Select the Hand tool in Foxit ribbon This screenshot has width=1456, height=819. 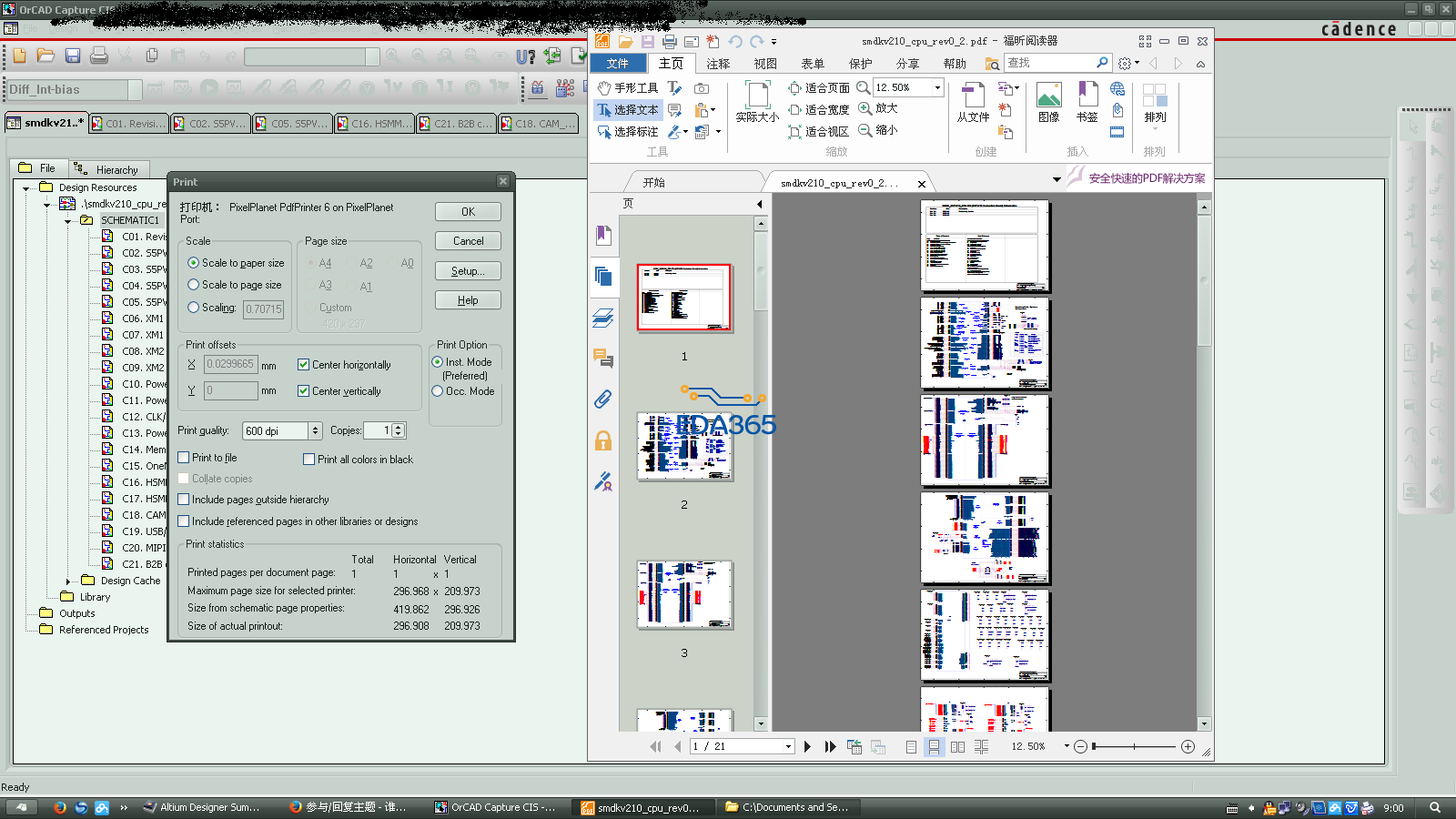[x=628, y=88]
